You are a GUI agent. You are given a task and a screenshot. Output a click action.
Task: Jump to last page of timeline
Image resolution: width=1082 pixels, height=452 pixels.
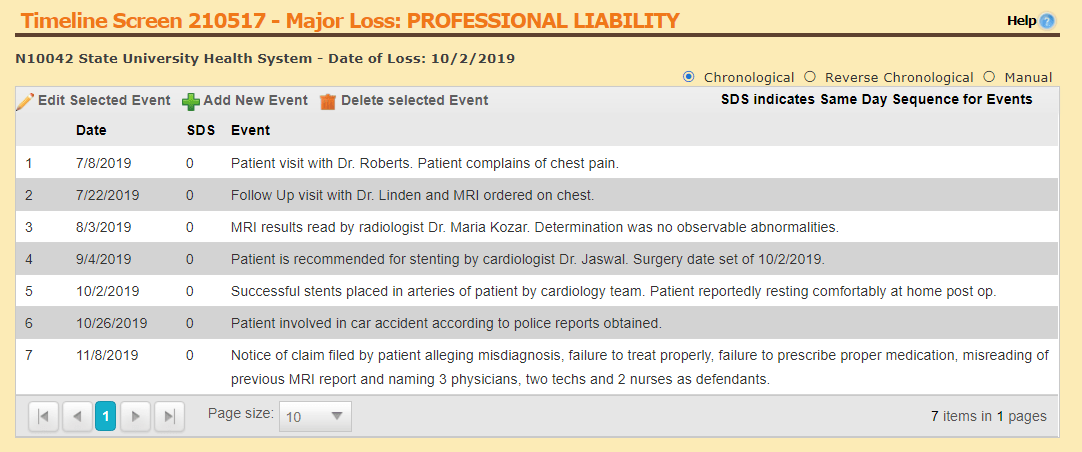click(169, 417)
